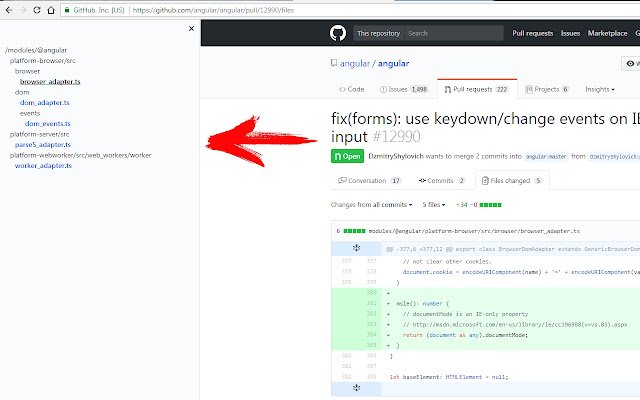Click the diffstat +34 −0 indicator
The height and width of the screenshot is (400, 640).
pos(478,205)
